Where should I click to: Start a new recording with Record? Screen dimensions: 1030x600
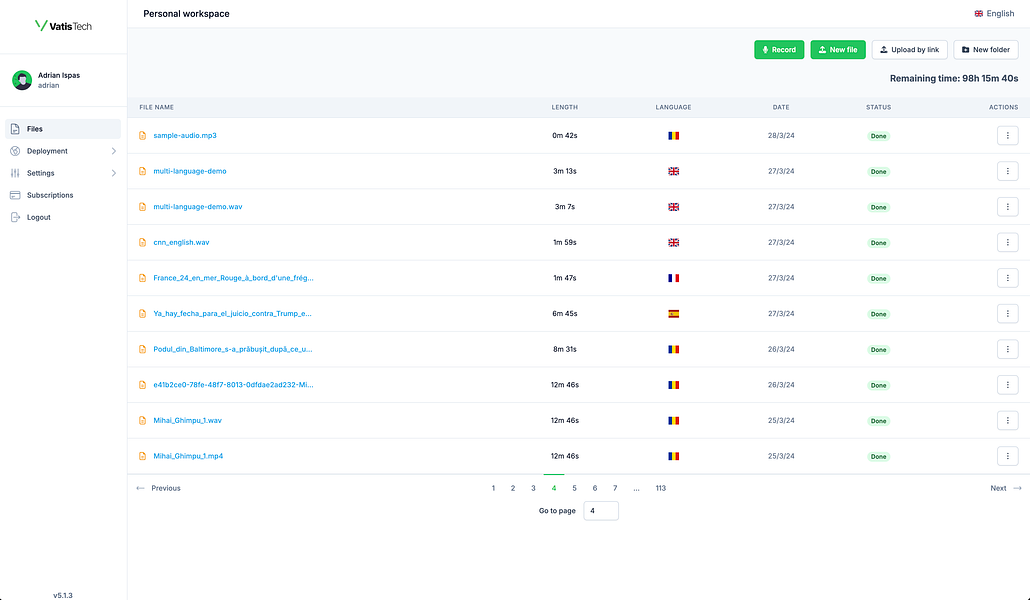point(779,49)
